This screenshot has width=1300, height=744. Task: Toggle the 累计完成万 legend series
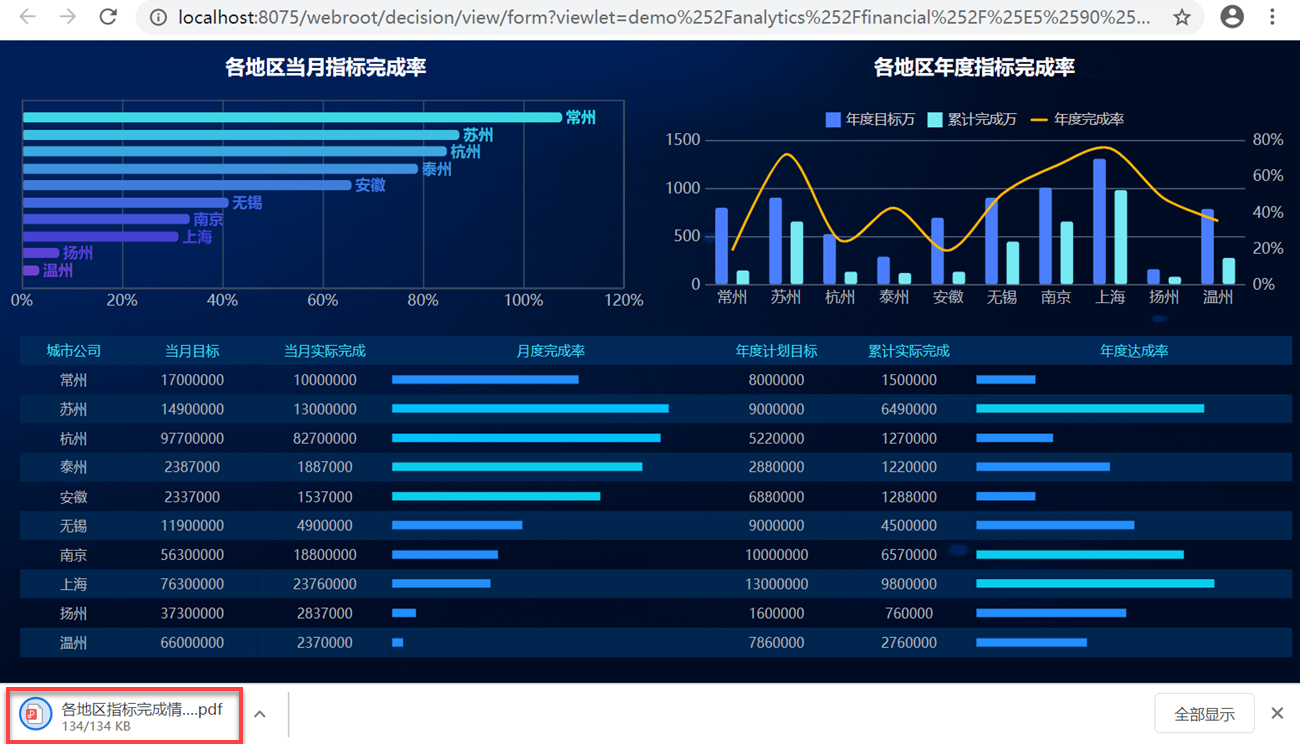pos(972,119)
